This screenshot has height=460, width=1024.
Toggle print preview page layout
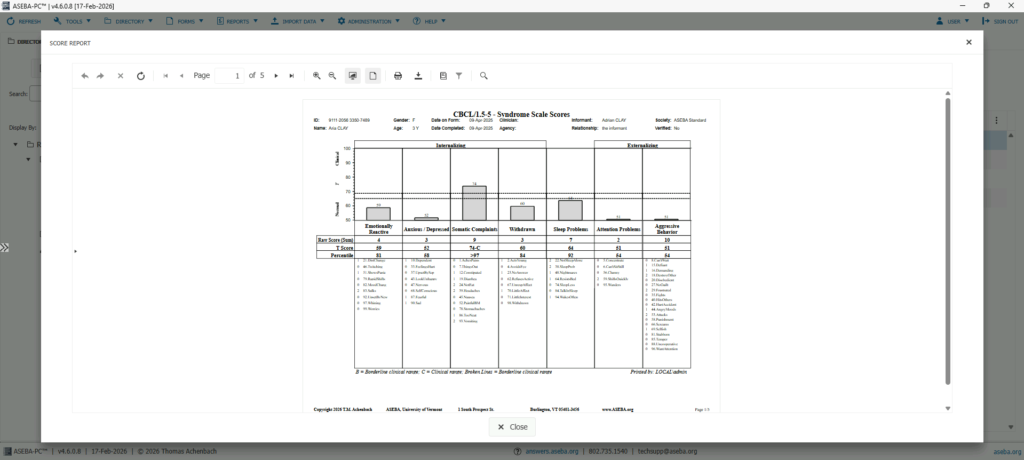[x=372, y=76]
